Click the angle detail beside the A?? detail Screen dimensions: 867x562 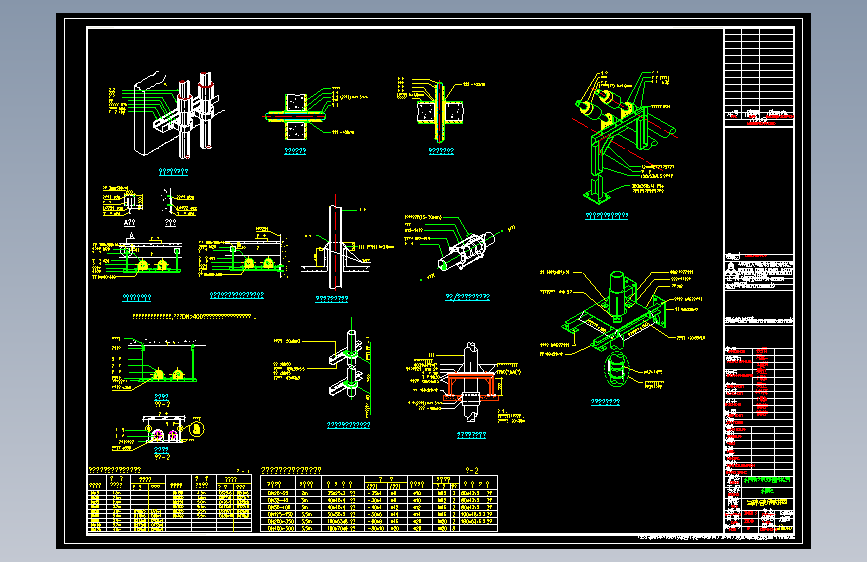[x=178, y=203]
